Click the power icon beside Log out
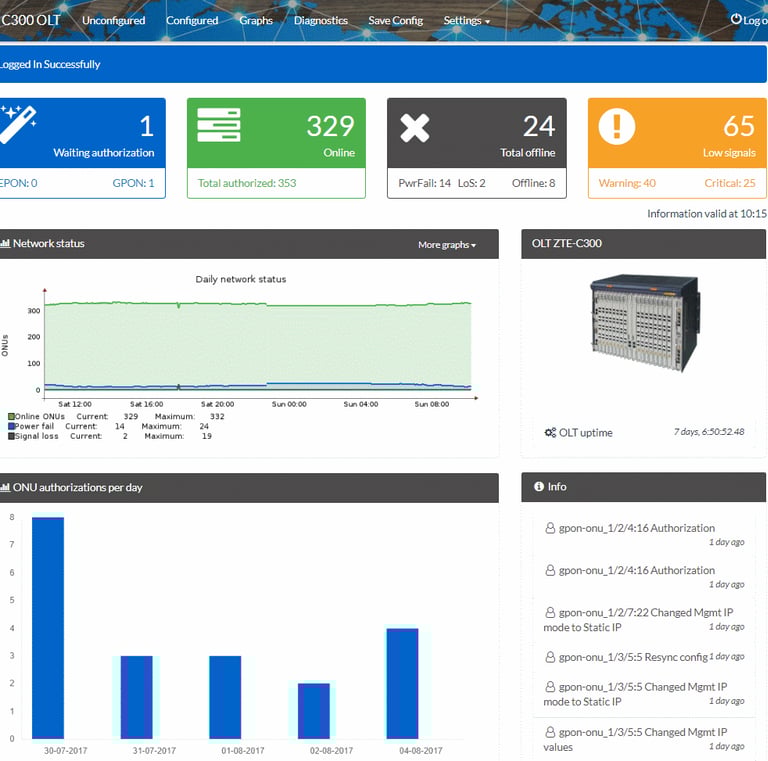 click(x=736, y=19)
